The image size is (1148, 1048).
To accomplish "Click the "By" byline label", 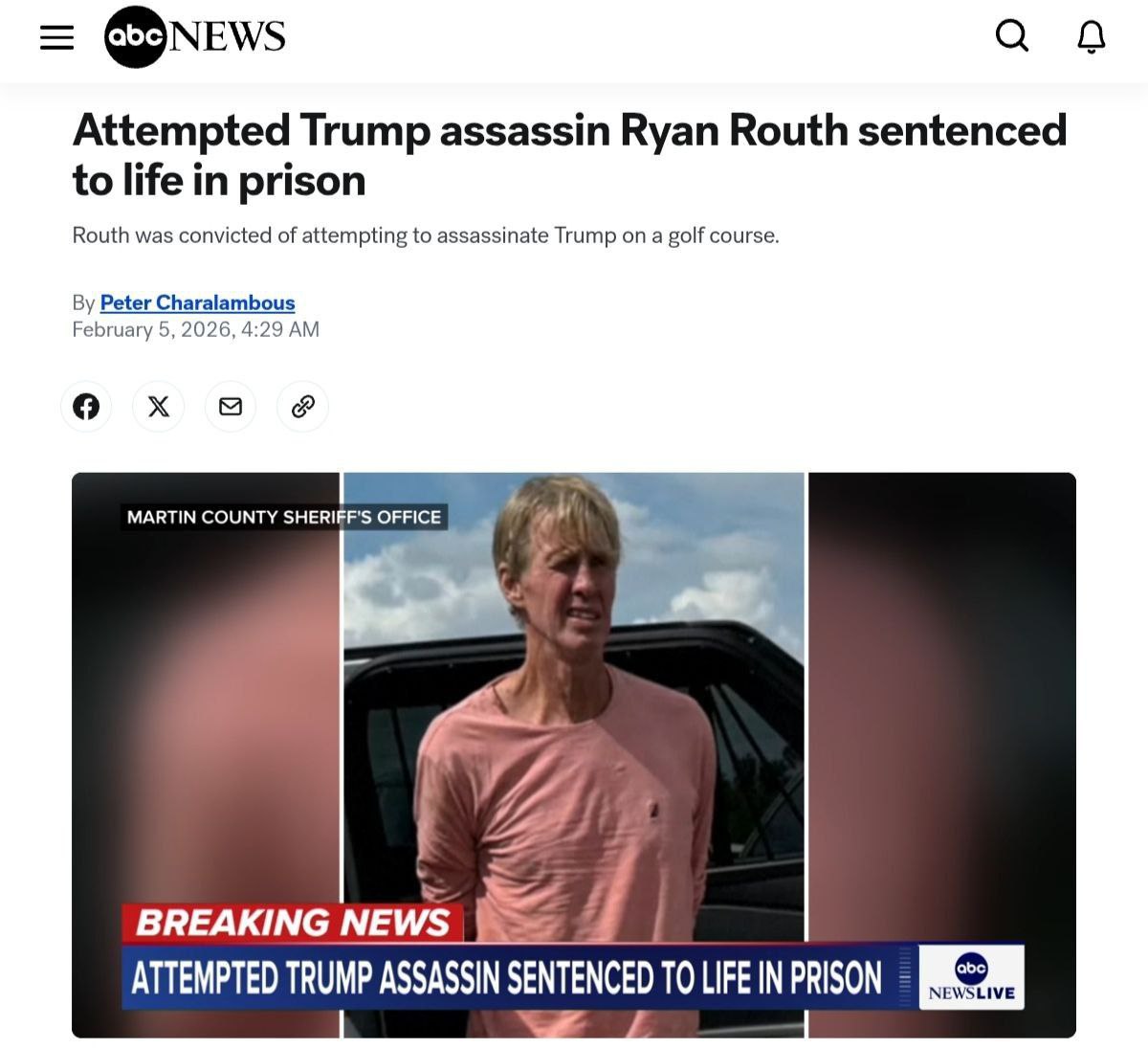I will click(83, 302).
